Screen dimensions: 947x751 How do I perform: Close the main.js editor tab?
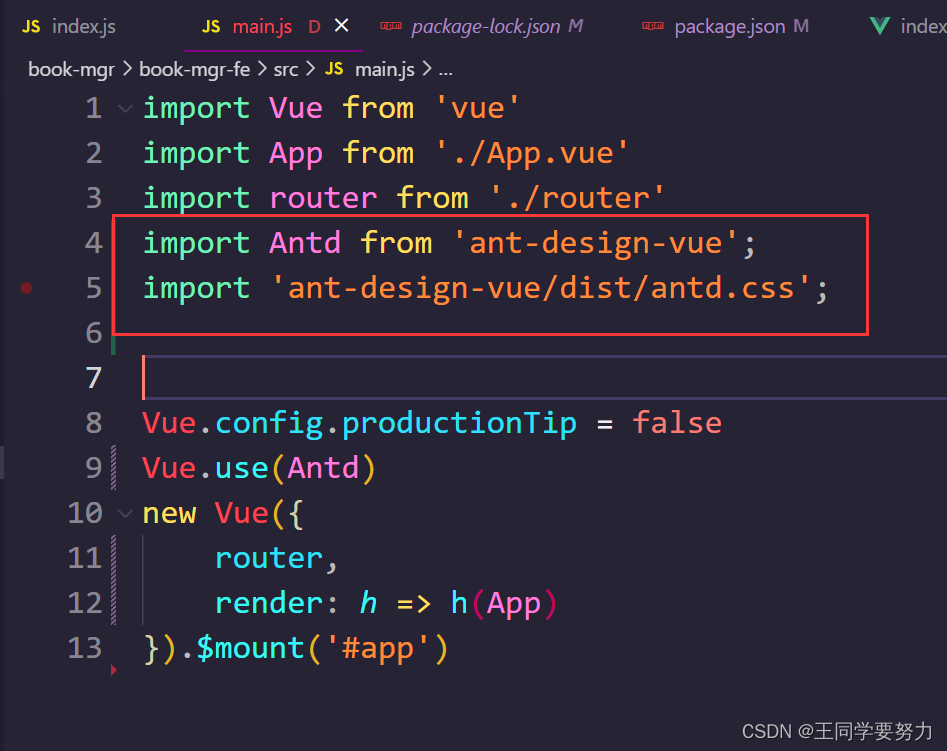[342, 26]
